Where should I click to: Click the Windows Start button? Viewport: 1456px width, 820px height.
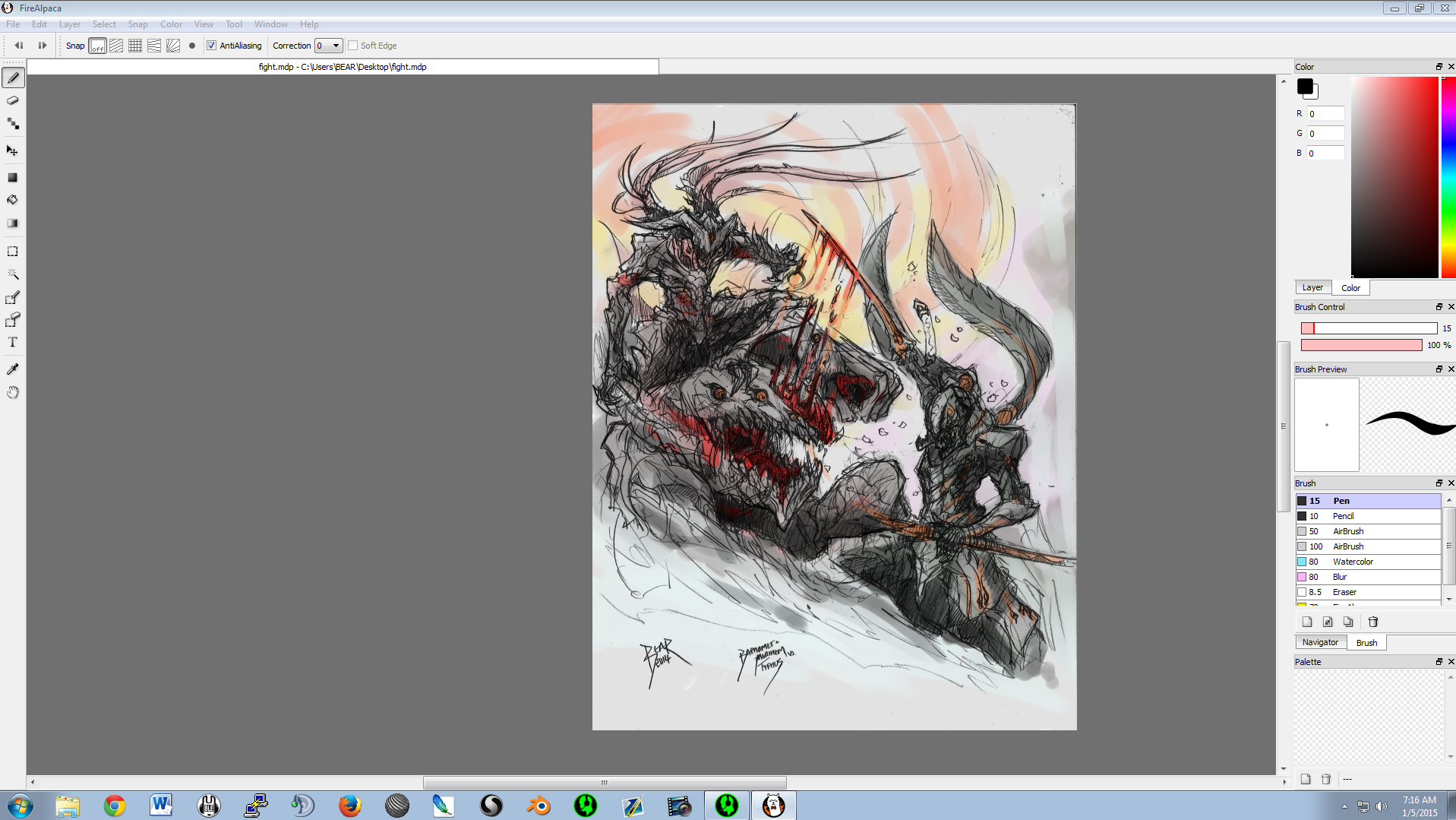pyautogui.click(x=21, y=806)
